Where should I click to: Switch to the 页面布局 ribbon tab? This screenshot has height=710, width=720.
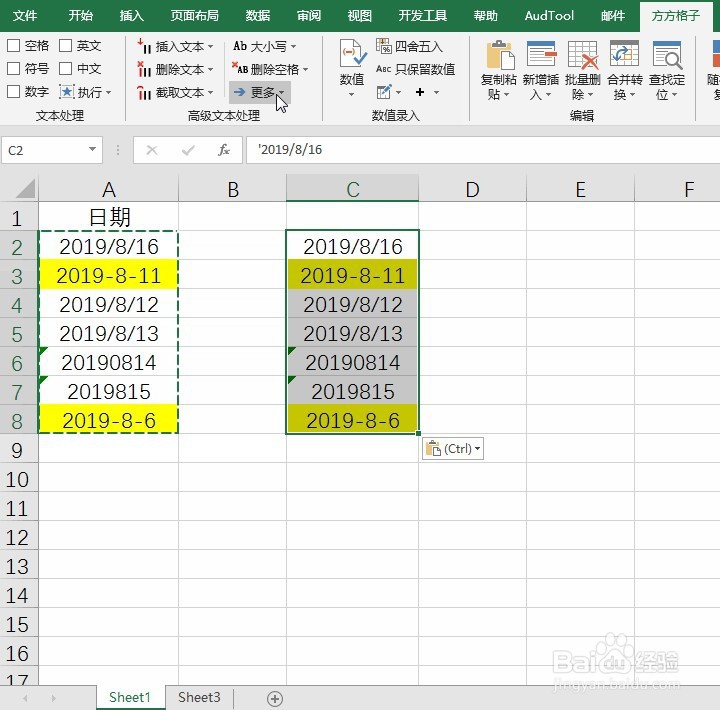[x=195, y=16]
